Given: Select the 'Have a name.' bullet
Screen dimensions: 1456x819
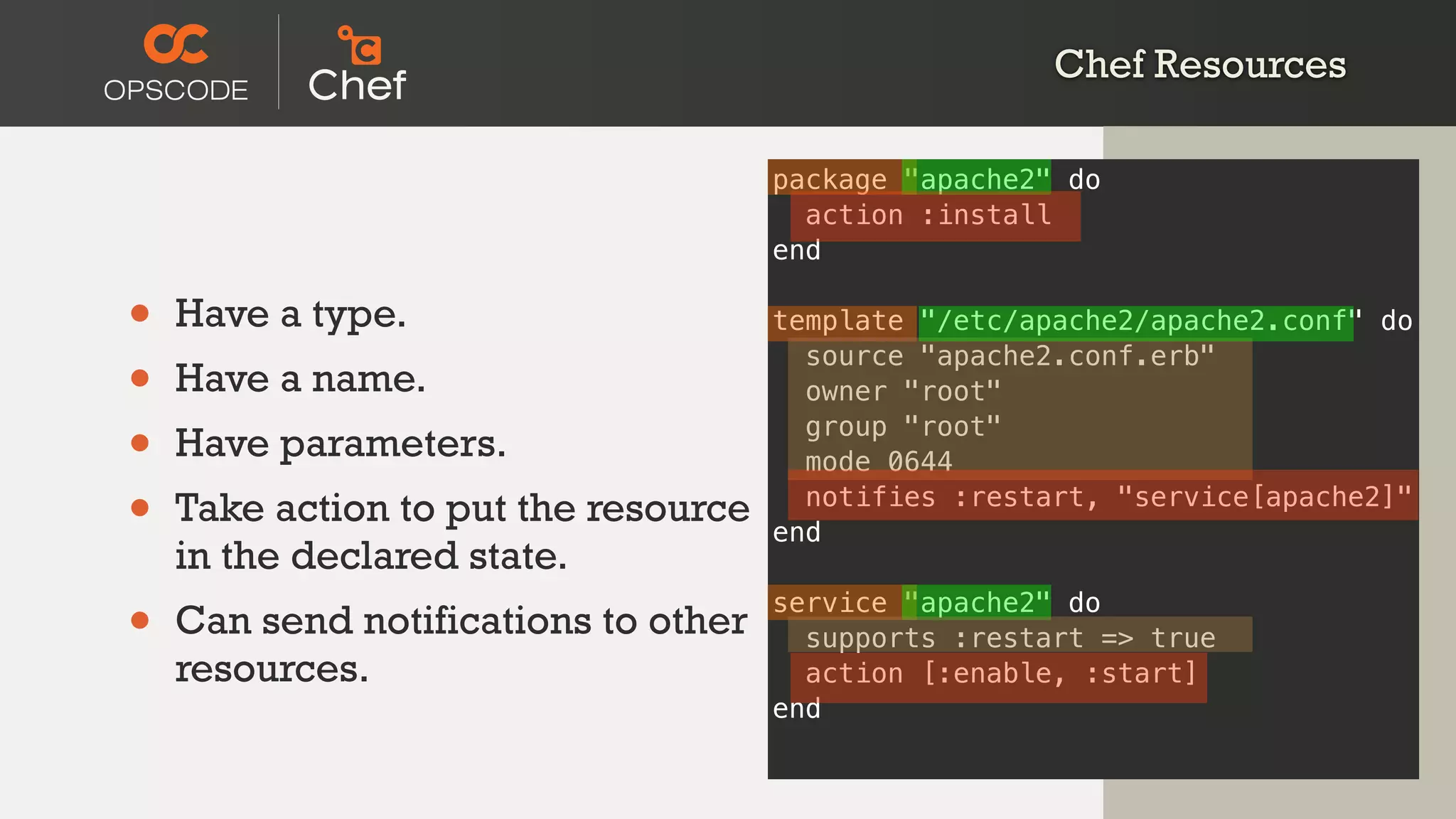Looking at the screenshot, I should [300, 378].
